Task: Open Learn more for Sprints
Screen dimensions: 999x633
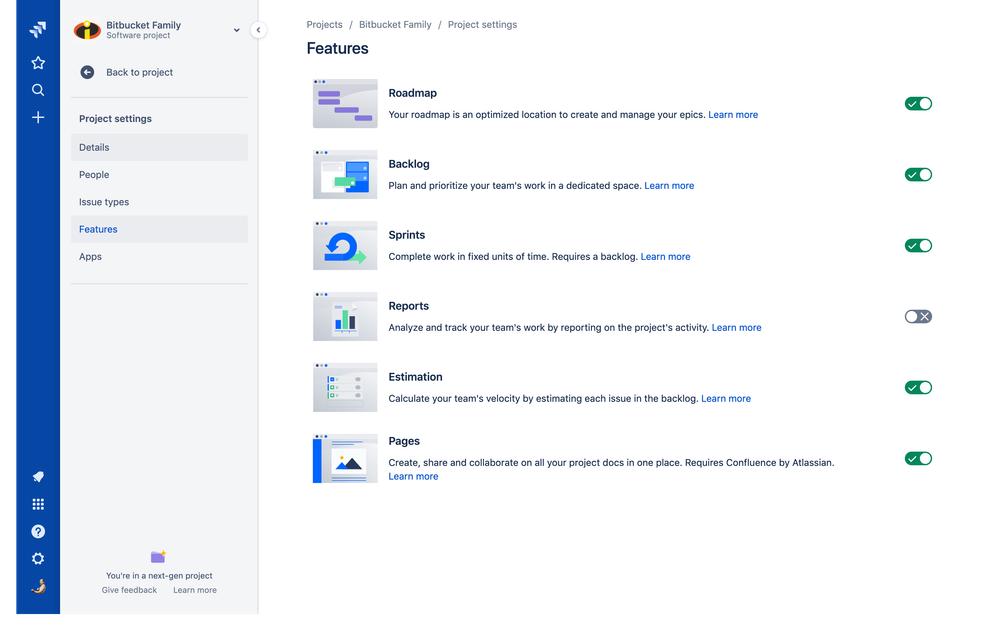Action: click(x=665, y=256)
